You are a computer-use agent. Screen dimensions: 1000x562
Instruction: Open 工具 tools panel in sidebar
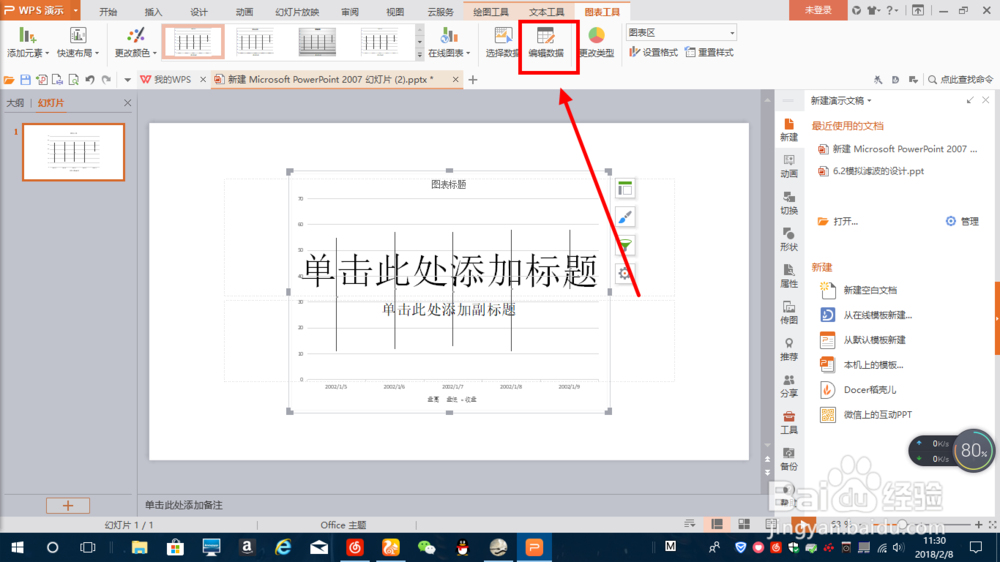point(789,422)
